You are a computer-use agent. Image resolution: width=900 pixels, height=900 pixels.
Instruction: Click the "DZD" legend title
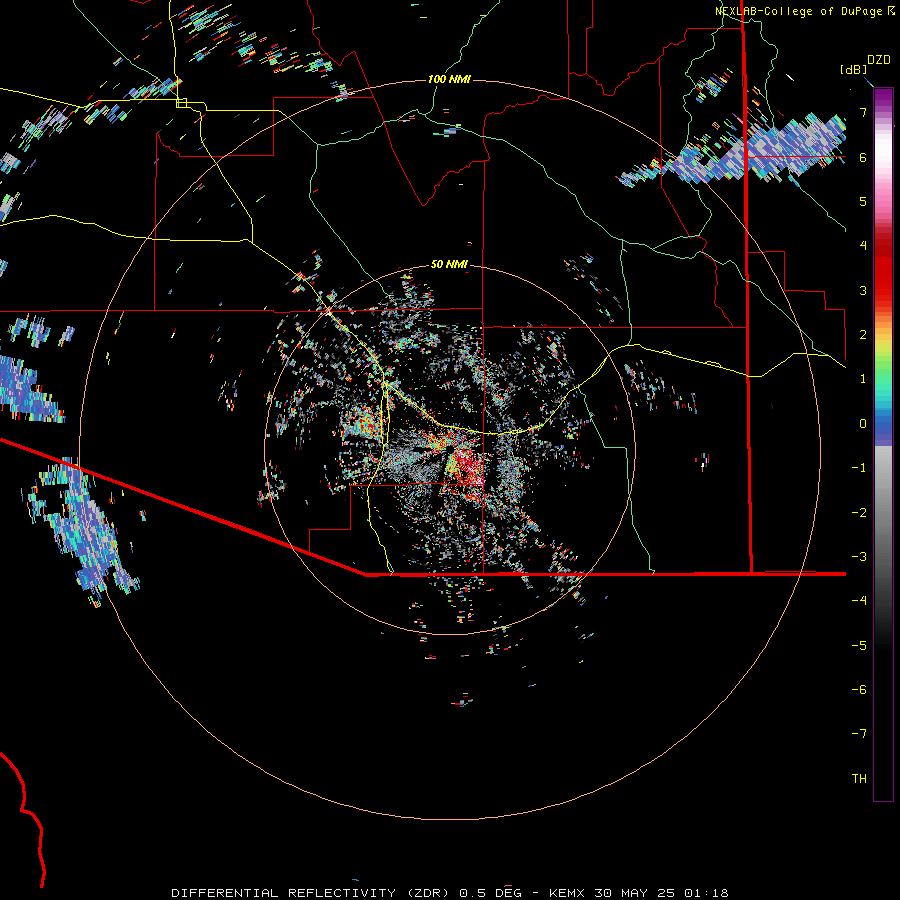(879, 60)
